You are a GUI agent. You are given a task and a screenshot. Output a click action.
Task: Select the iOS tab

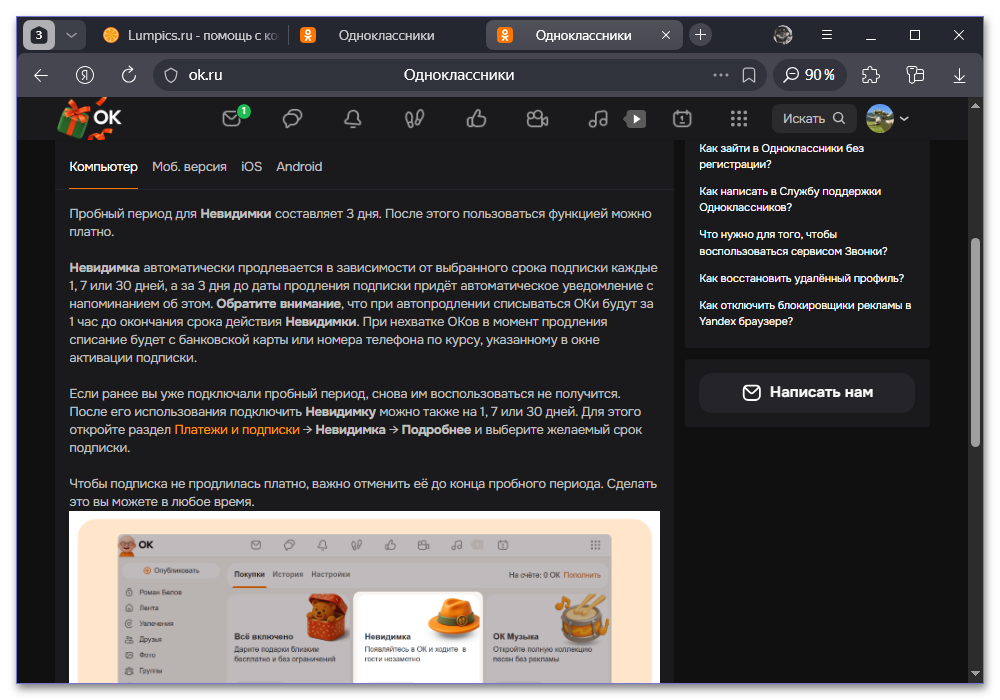pos(251,167)
